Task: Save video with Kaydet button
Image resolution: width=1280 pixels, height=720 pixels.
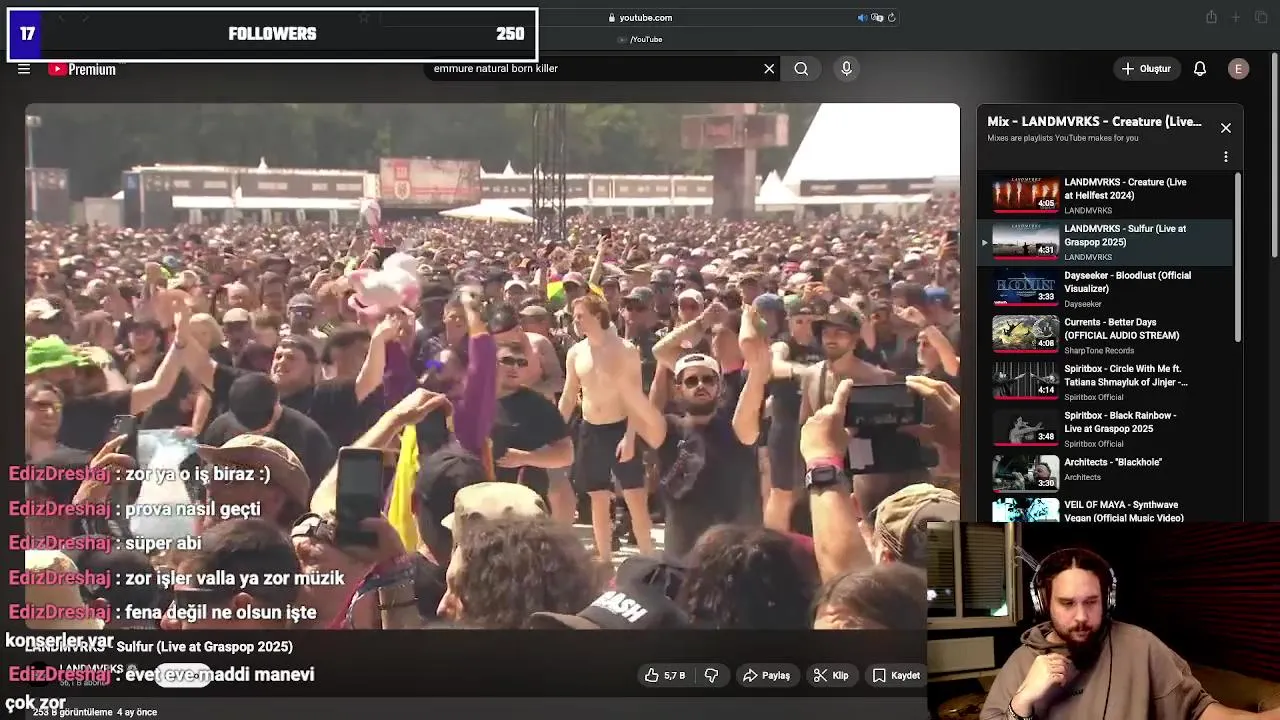Action: (896, 675)
